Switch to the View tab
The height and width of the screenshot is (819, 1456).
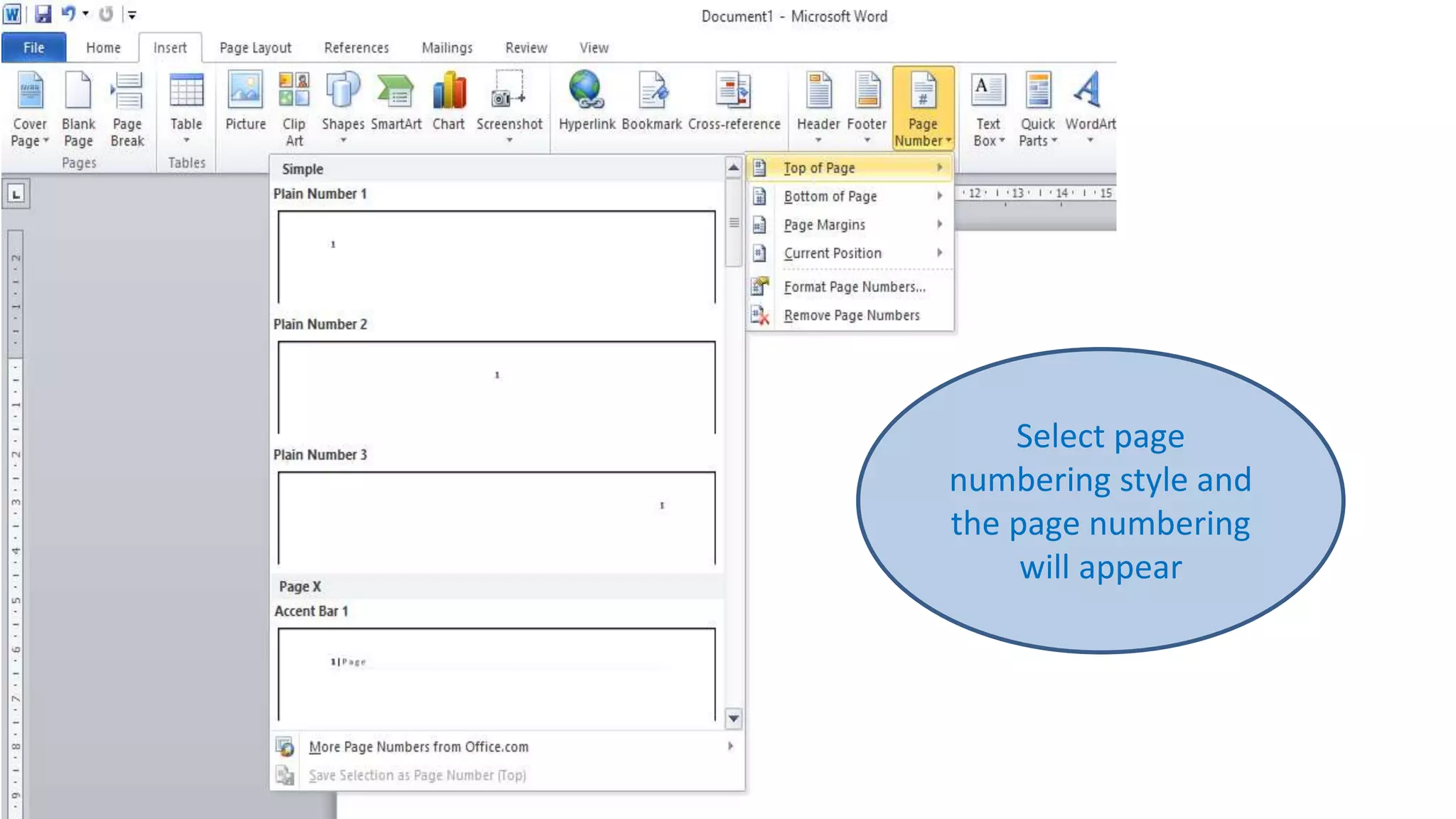tap(594, 48)
